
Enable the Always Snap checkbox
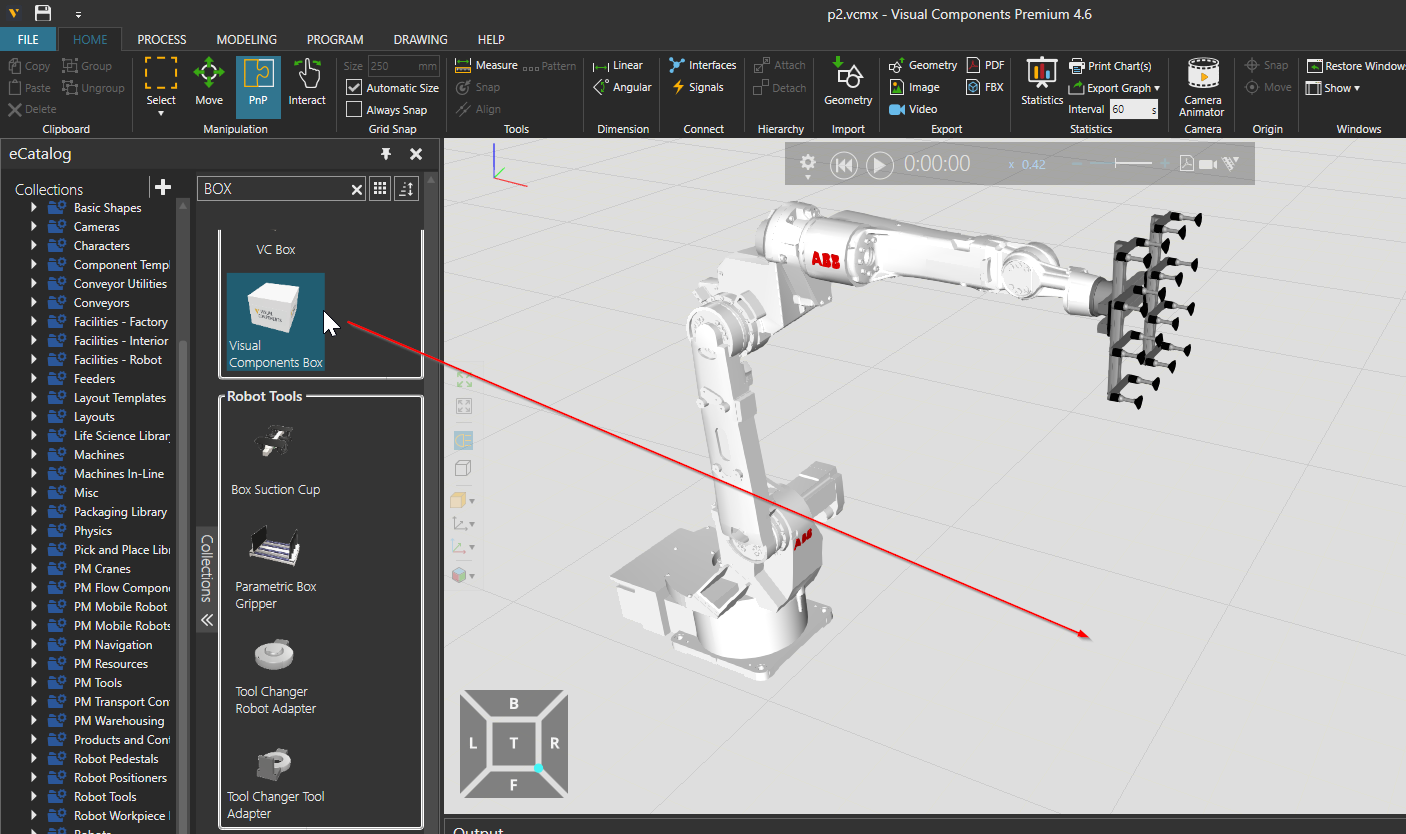354,110
